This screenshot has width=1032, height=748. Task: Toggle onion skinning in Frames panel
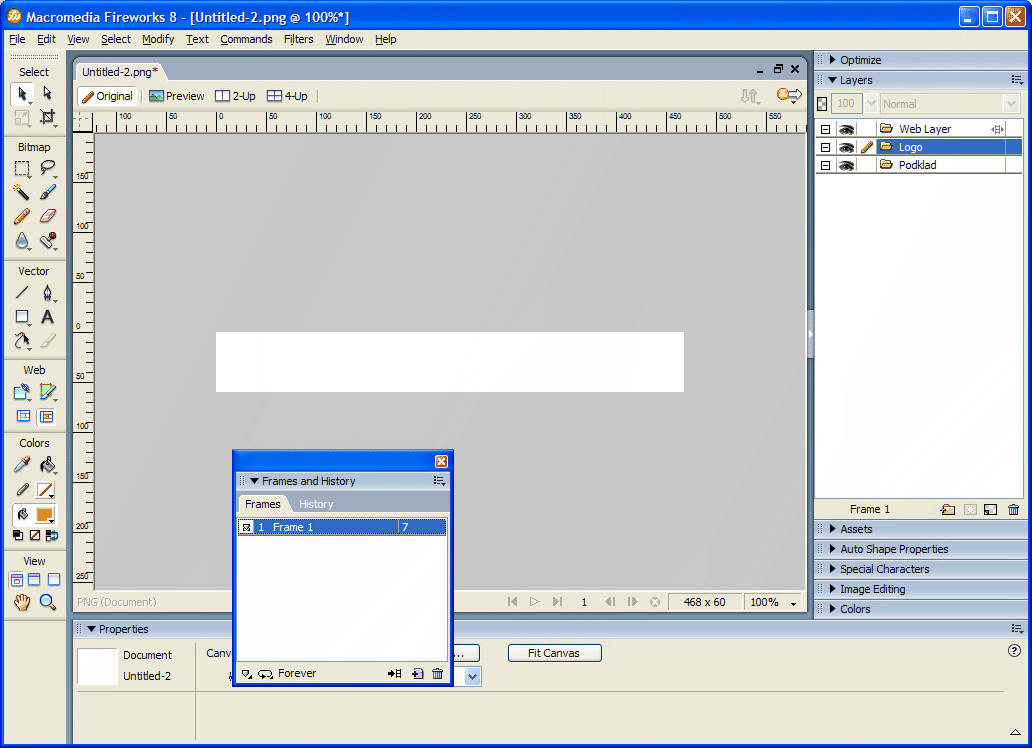pos(247,674)
